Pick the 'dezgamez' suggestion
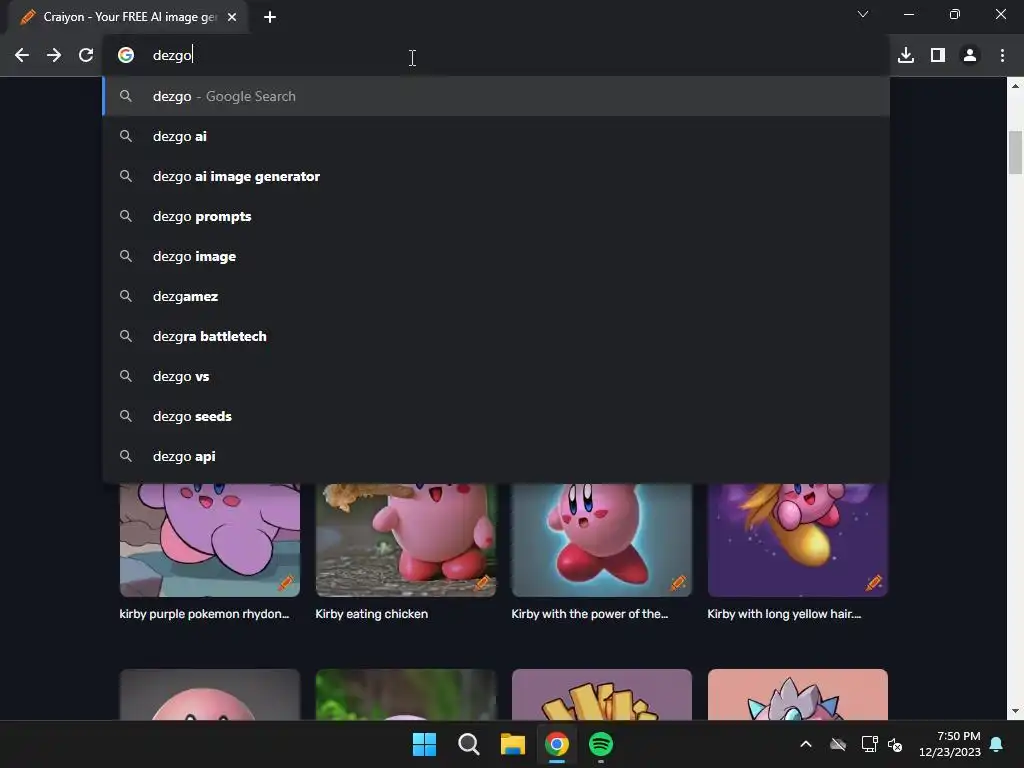This screenshot has width=1024, height=768. point(496,296)
